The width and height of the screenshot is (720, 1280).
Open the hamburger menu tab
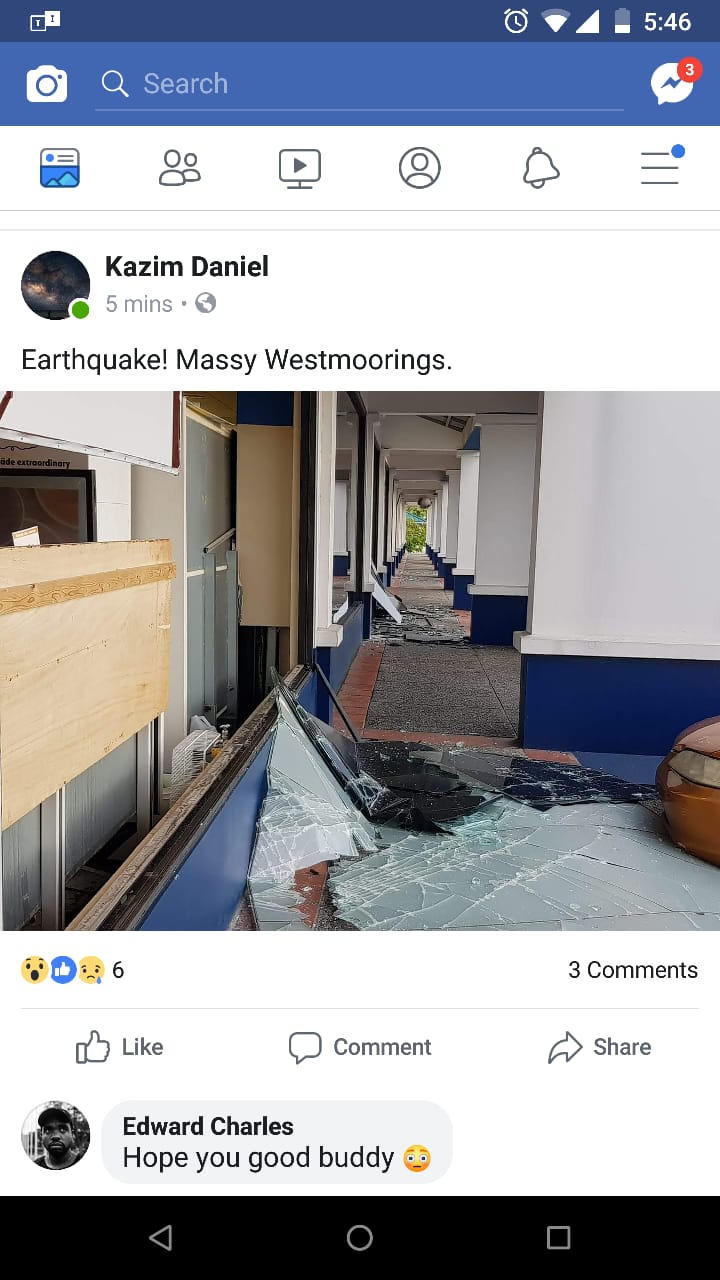coord(661,166)
